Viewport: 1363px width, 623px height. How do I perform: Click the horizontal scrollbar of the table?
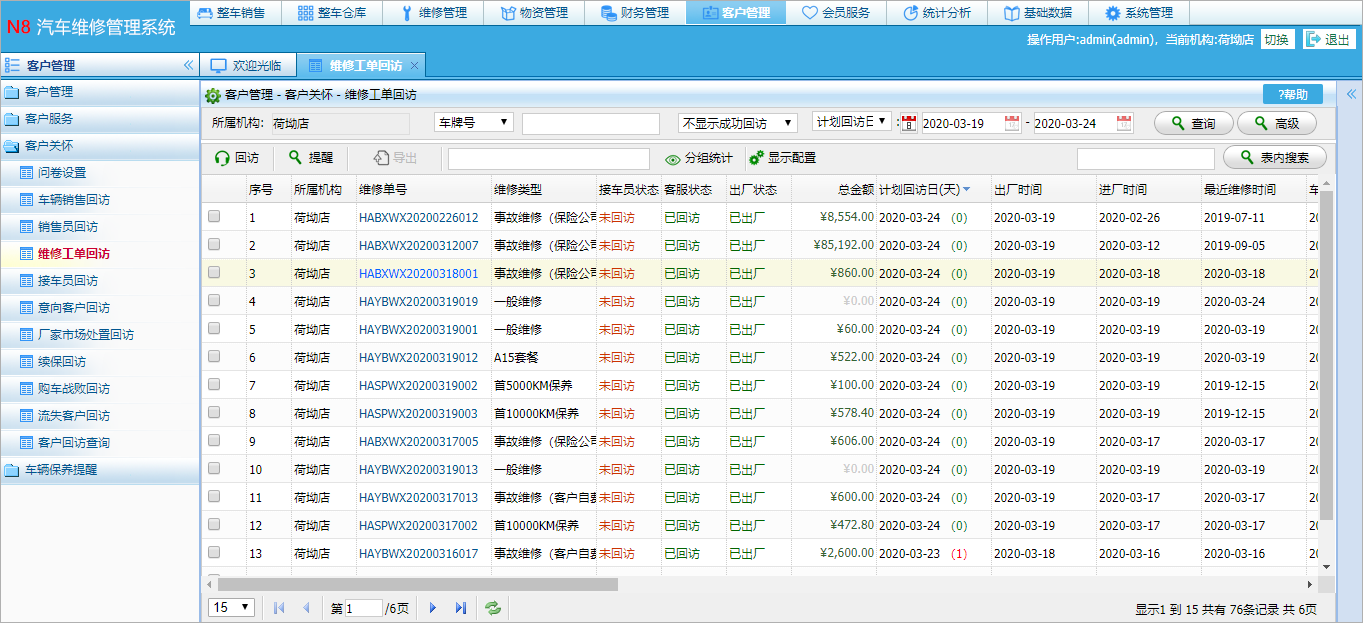tap(418, 584)
